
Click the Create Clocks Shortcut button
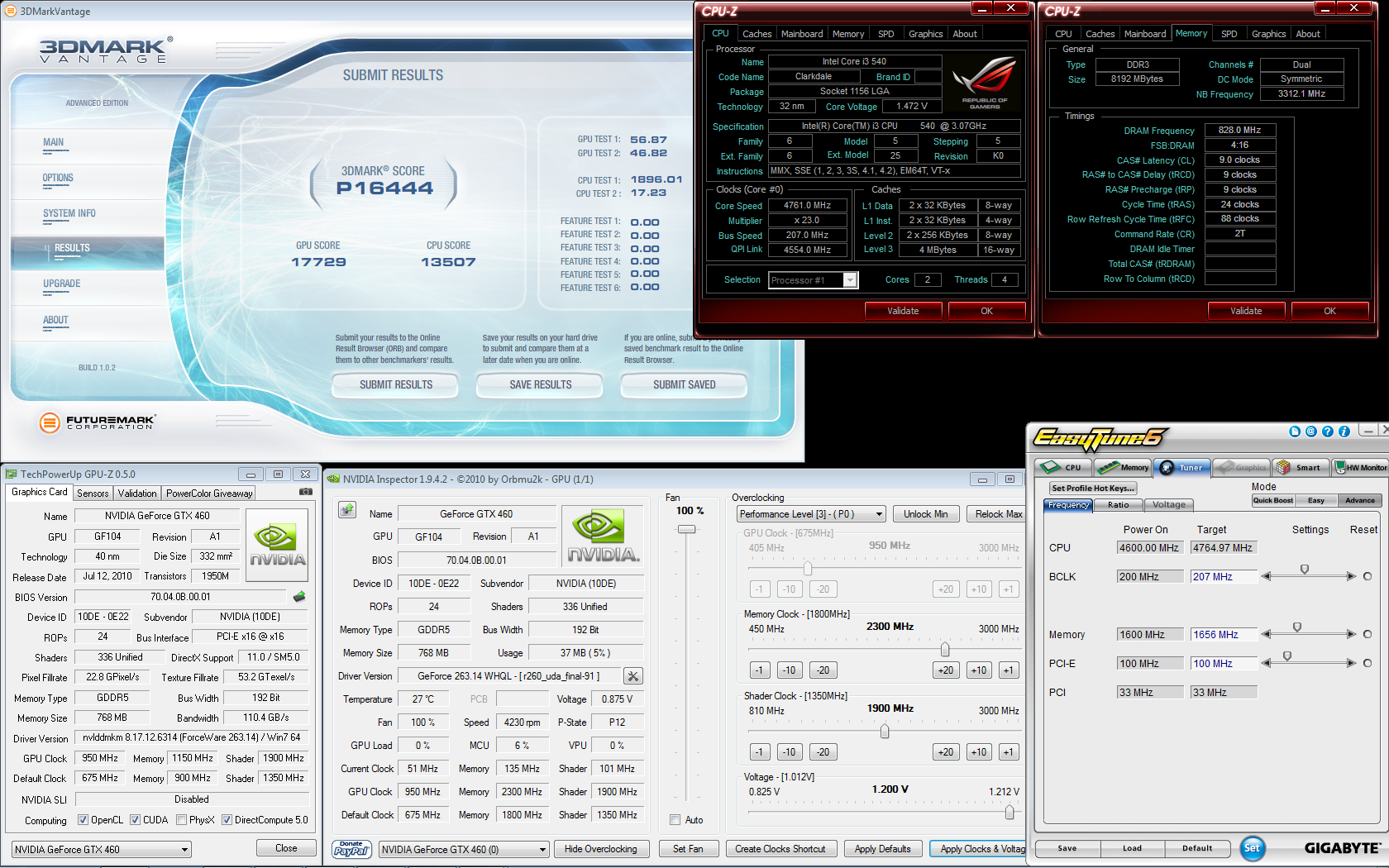click(x=780, y=849)
